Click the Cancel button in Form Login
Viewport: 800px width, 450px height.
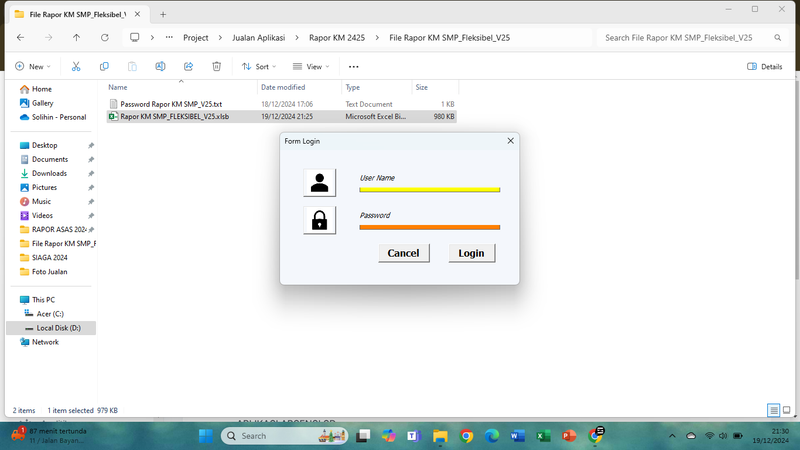point(403,253)
